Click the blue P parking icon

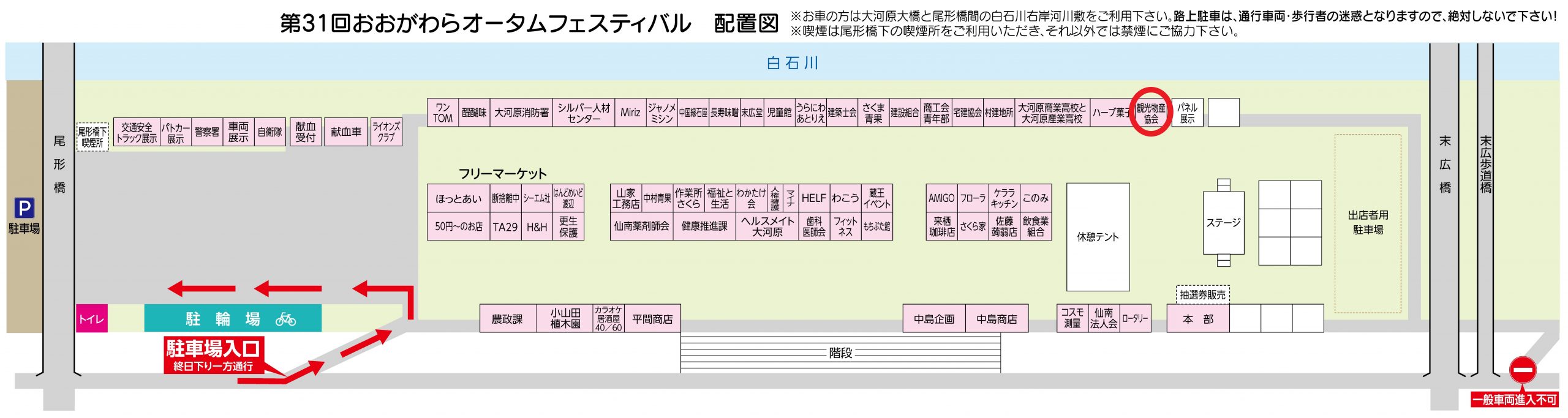pos(24,209)
